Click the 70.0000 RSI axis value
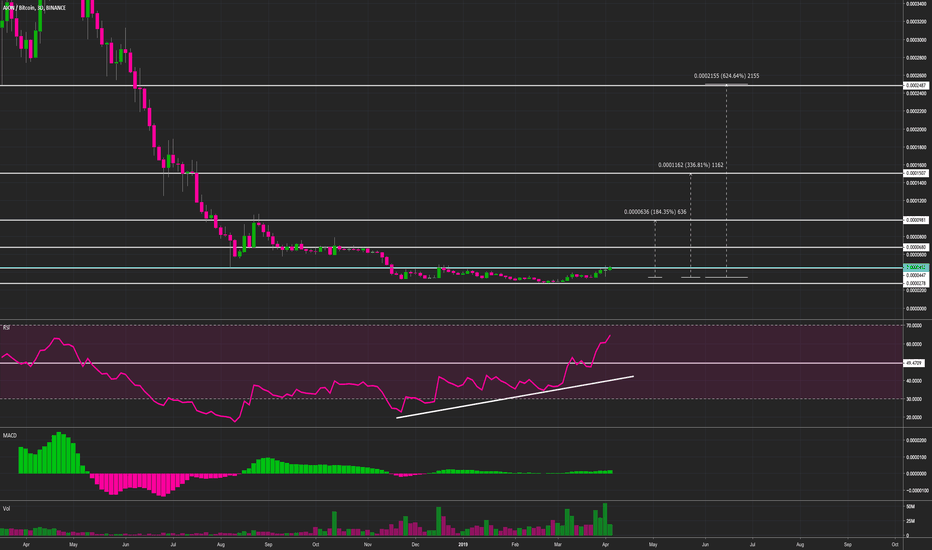 point(914,326)
